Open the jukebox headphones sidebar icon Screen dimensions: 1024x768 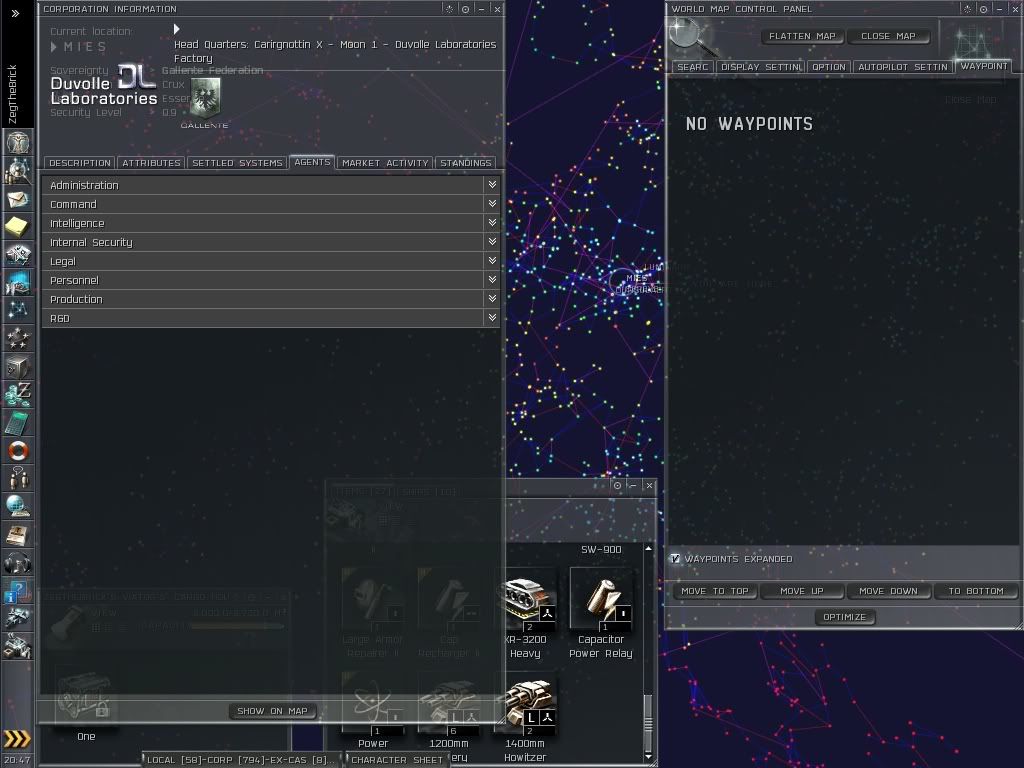(18, 563)
